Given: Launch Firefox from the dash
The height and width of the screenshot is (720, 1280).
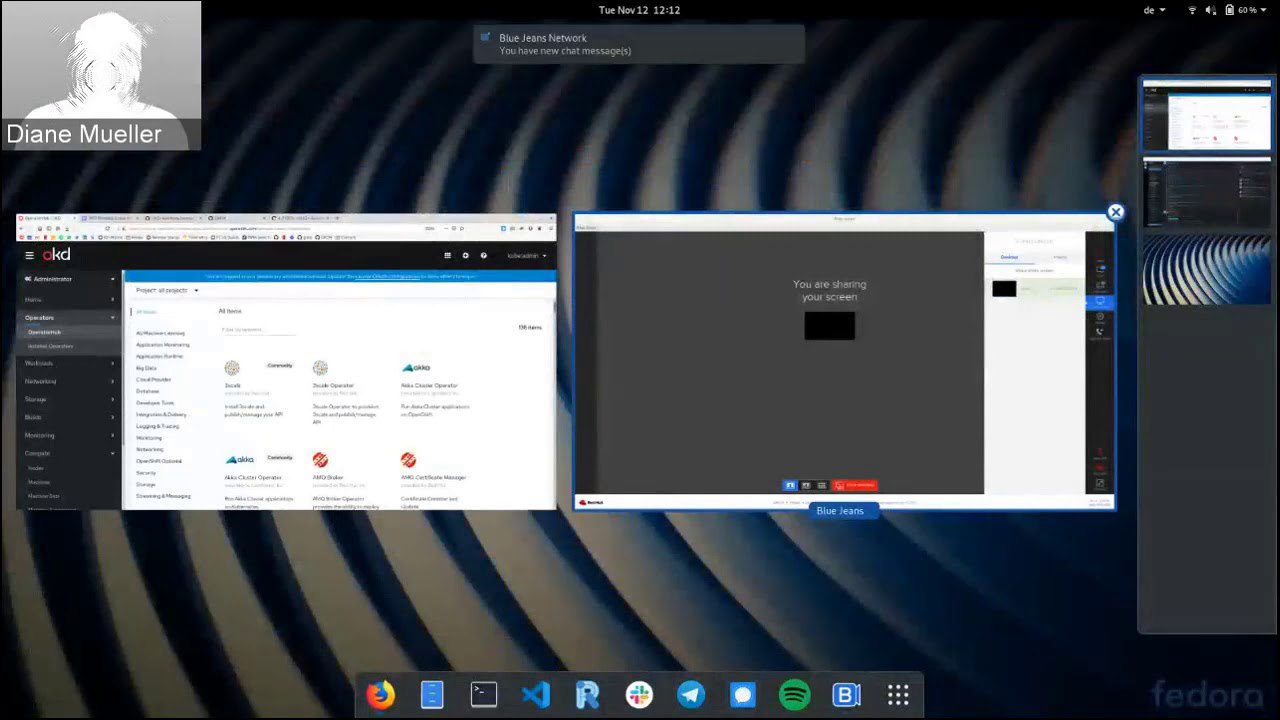Looking at the screenshot, I should (380, 694).
